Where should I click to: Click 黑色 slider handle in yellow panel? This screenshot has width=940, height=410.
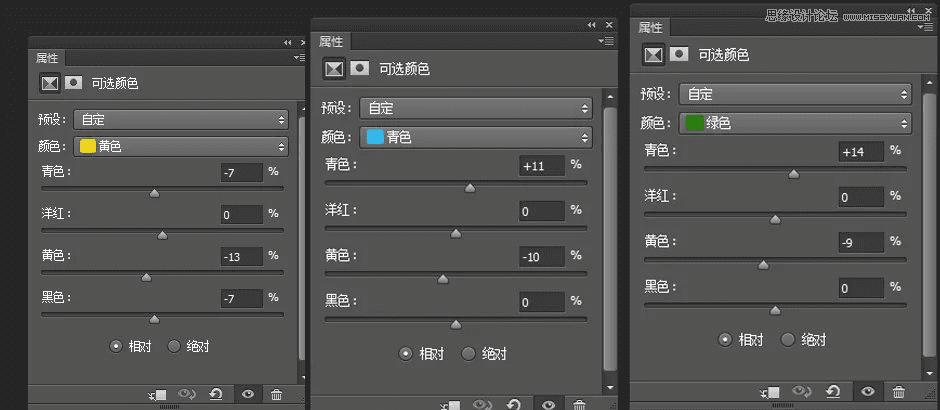click(154, 319)
